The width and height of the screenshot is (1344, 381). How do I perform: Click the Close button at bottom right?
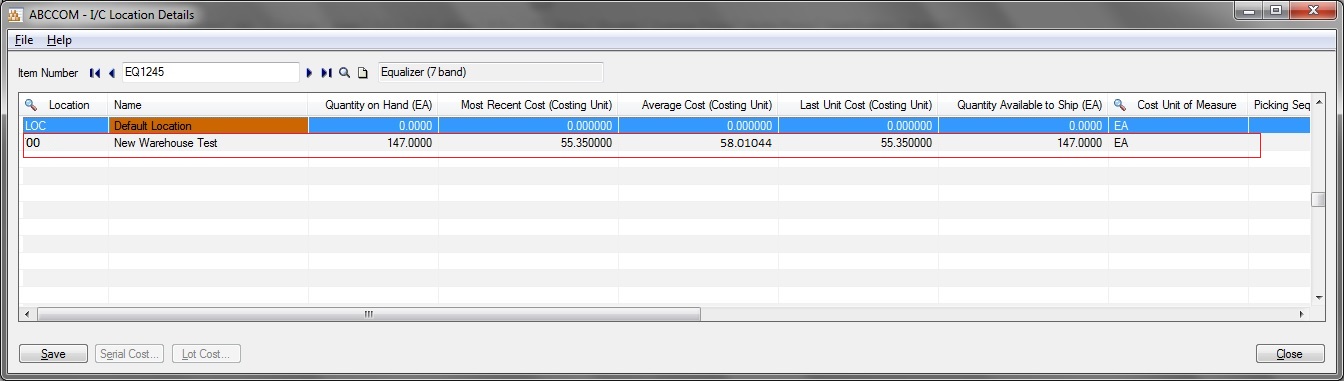[1289, 354]
